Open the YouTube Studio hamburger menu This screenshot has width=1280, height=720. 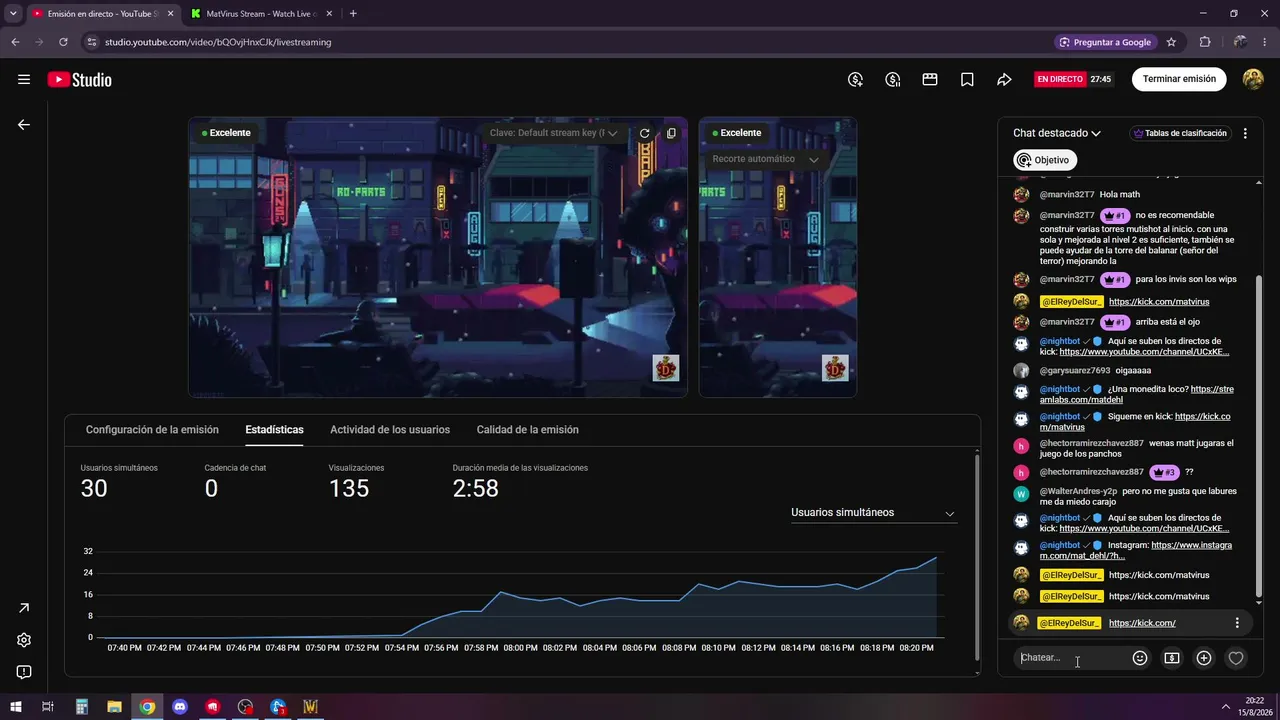(x=24, y=80)
